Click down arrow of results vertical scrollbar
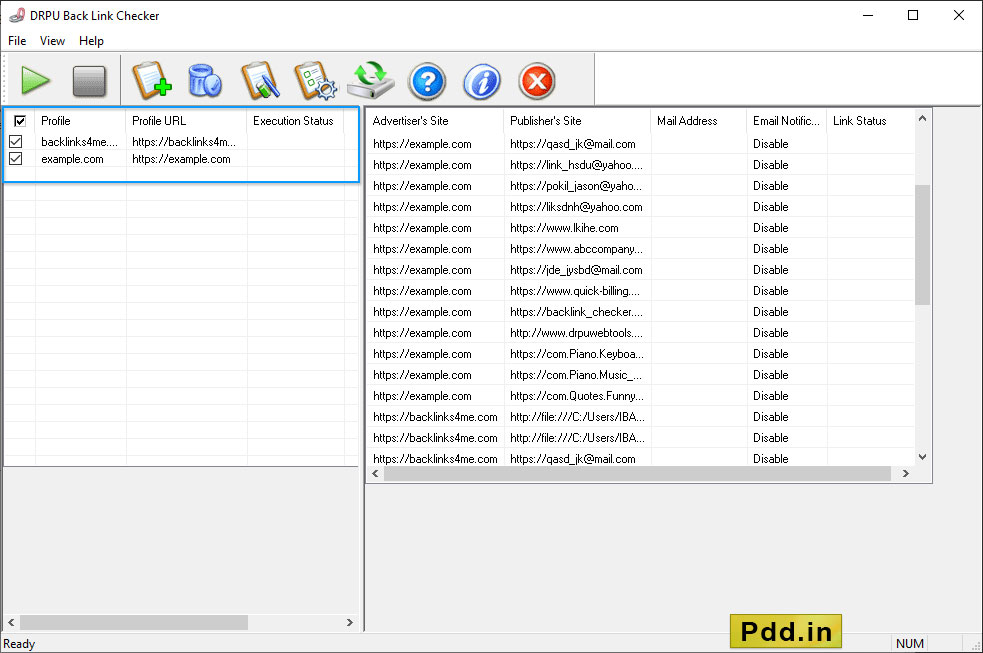The height and width of the screenshot is (653, 983). click(922, 457)
